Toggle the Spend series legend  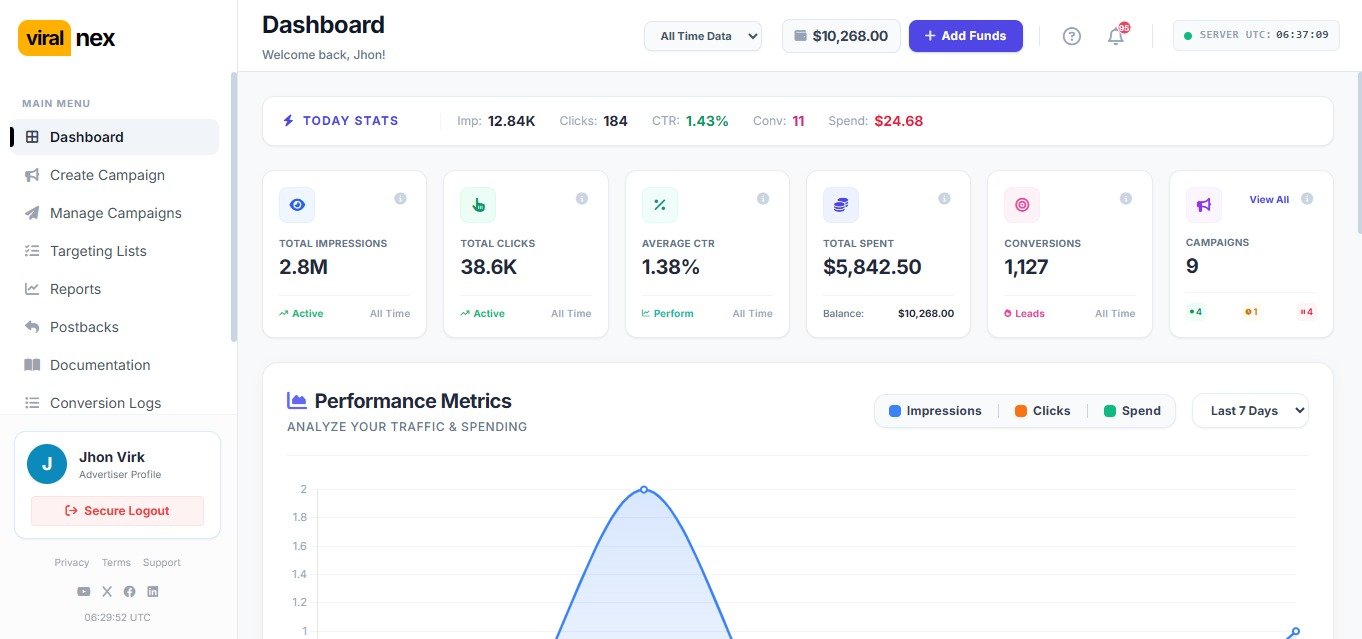click(1132, 411)
